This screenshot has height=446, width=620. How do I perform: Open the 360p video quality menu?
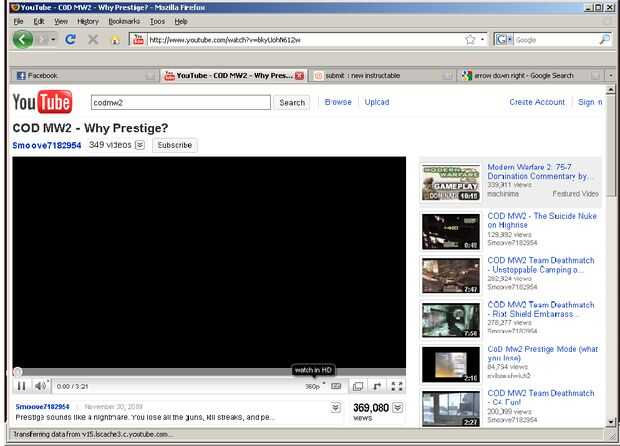(x=315, y=386)
